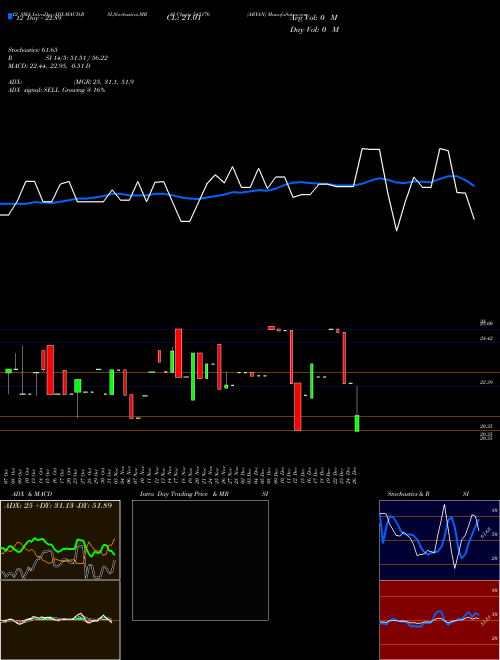Open the ADX indicator chart panel
This screenshot has height=660, width=500.
click(60, 540)
